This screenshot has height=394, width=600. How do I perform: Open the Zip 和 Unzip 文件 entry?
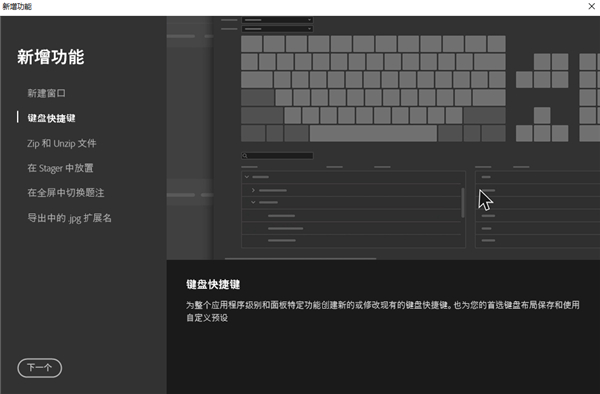[62, 143]
